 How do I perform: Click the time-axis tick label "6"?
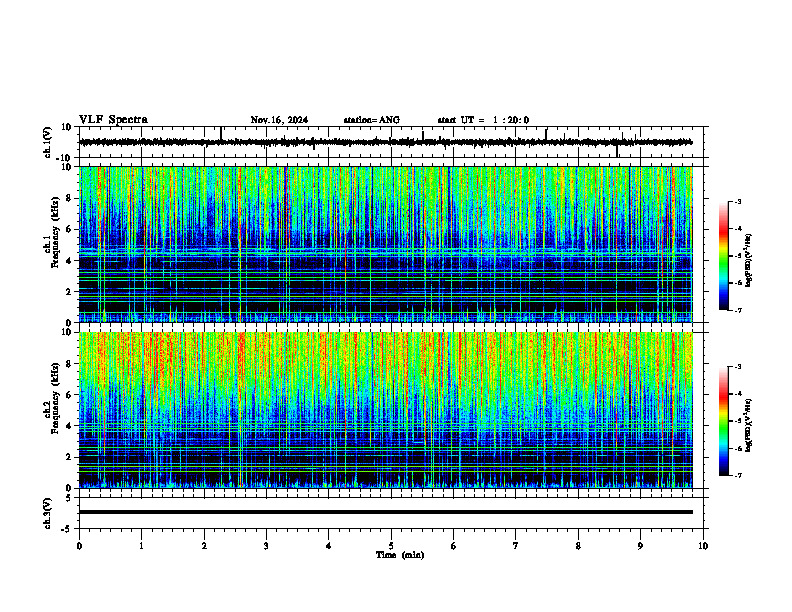(x=453, y=546)
